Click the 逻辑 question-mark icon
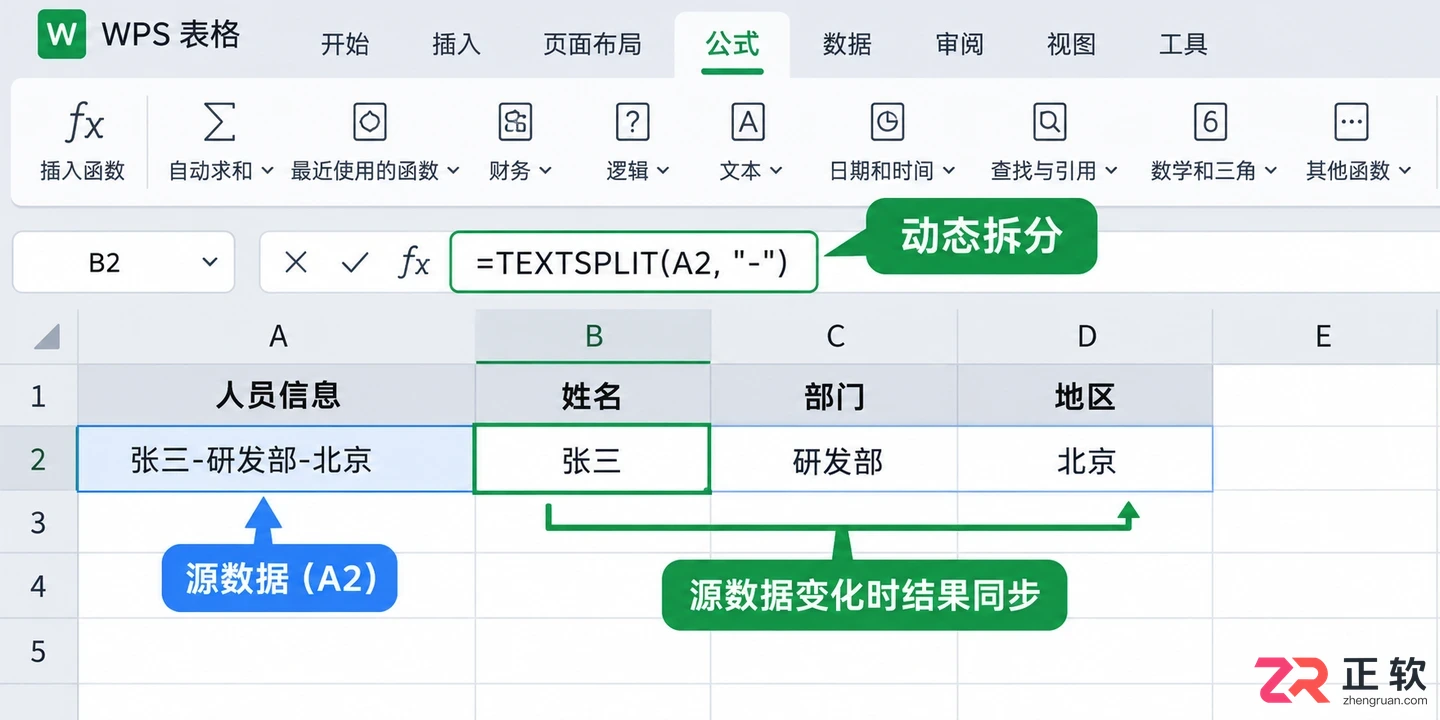 [x=632, y=122]
